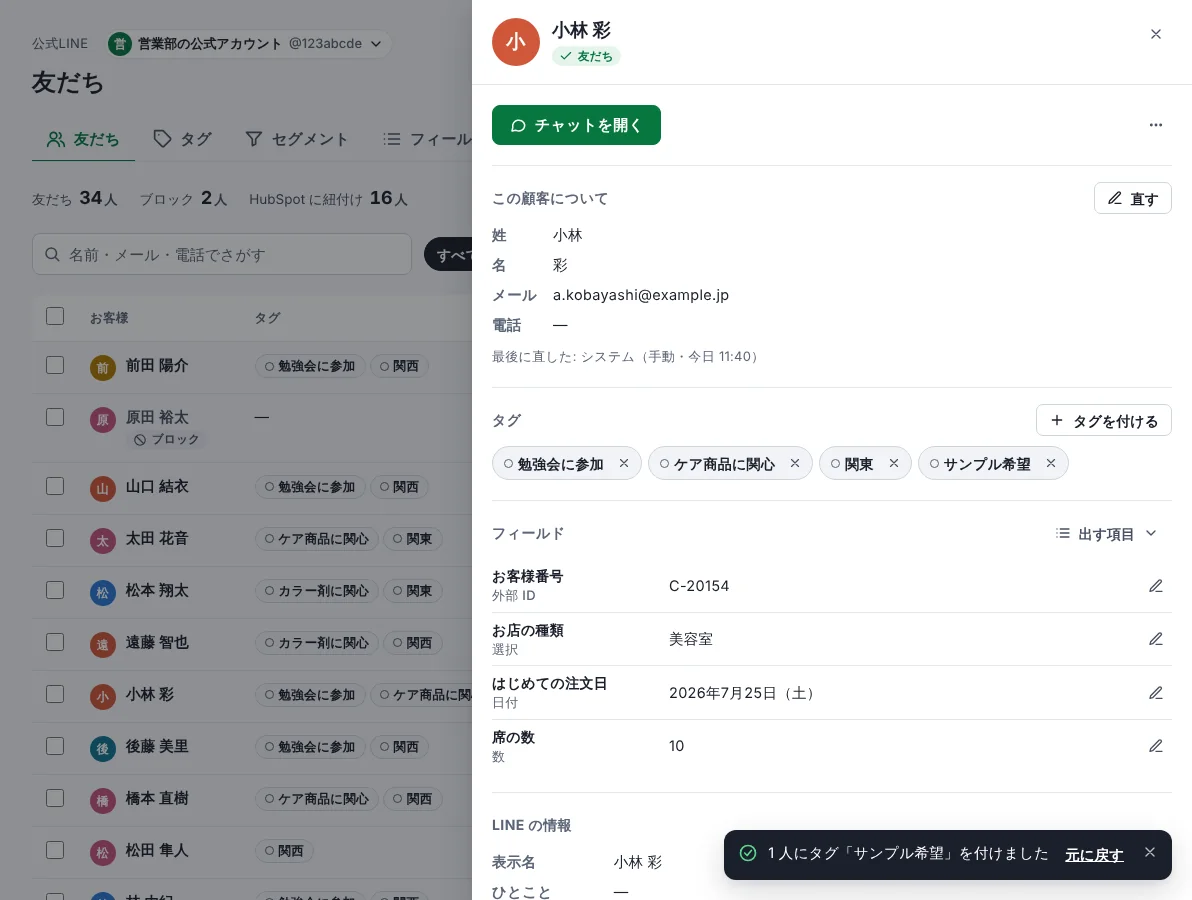Open 山口 結衣 customer name in list
Screen dimensions: 1192x900
pos(157,486)
